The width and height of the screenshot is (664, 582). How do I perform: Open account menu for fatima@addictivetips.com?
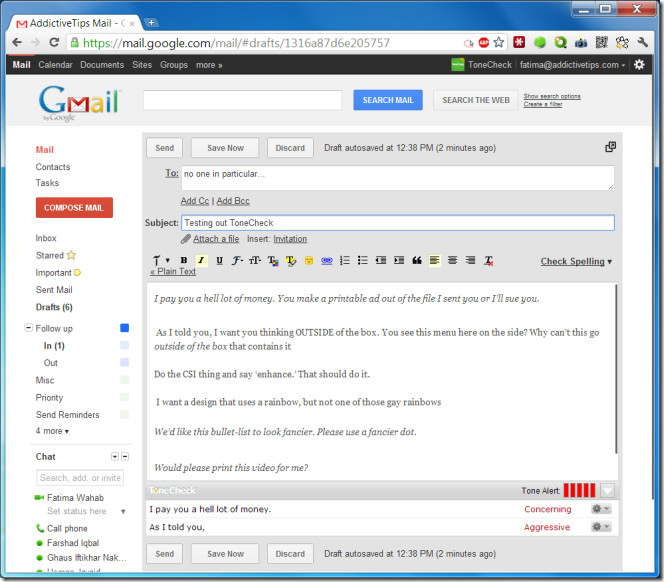[x=573, y=65]
